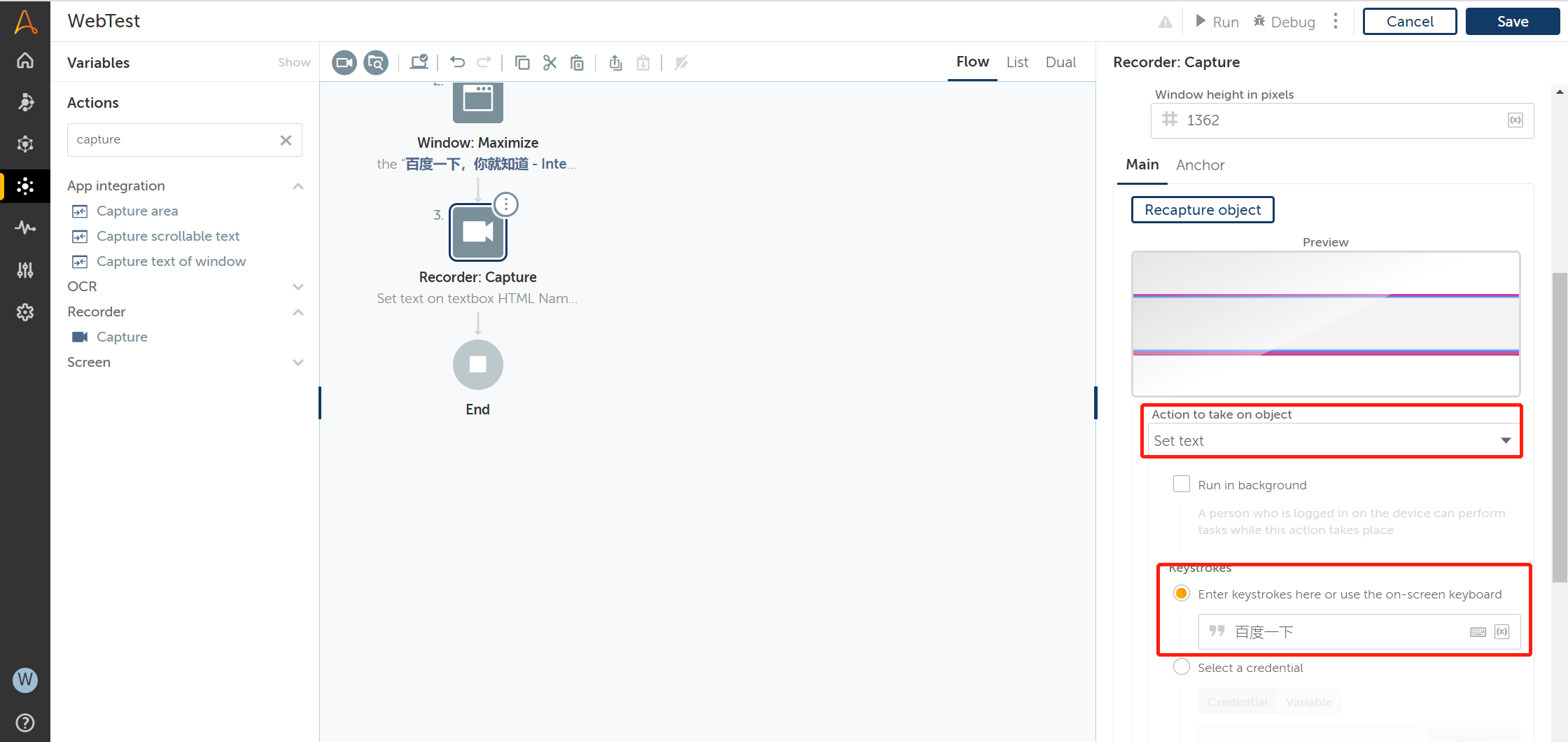Open the user profile avatar W

(x=25, y=680)
